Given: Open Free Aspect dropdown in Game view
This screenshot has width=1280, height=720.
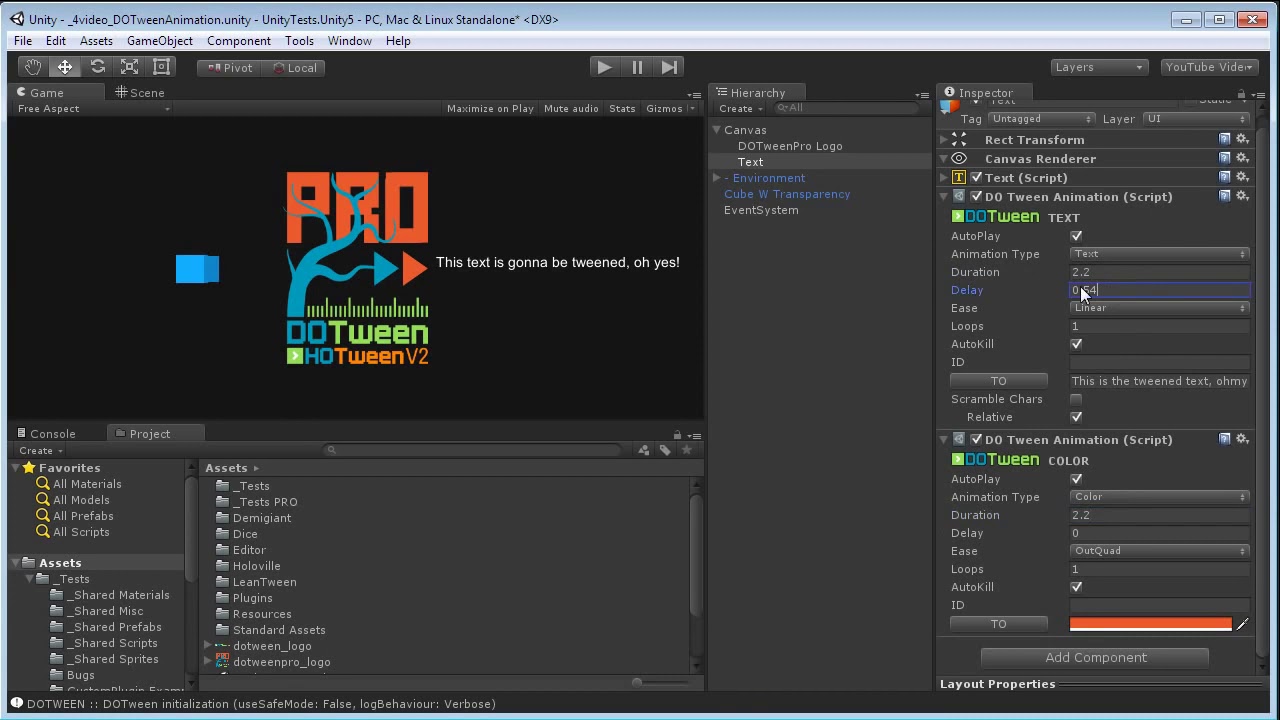Looking at the screenshot, I should point(93,108).
